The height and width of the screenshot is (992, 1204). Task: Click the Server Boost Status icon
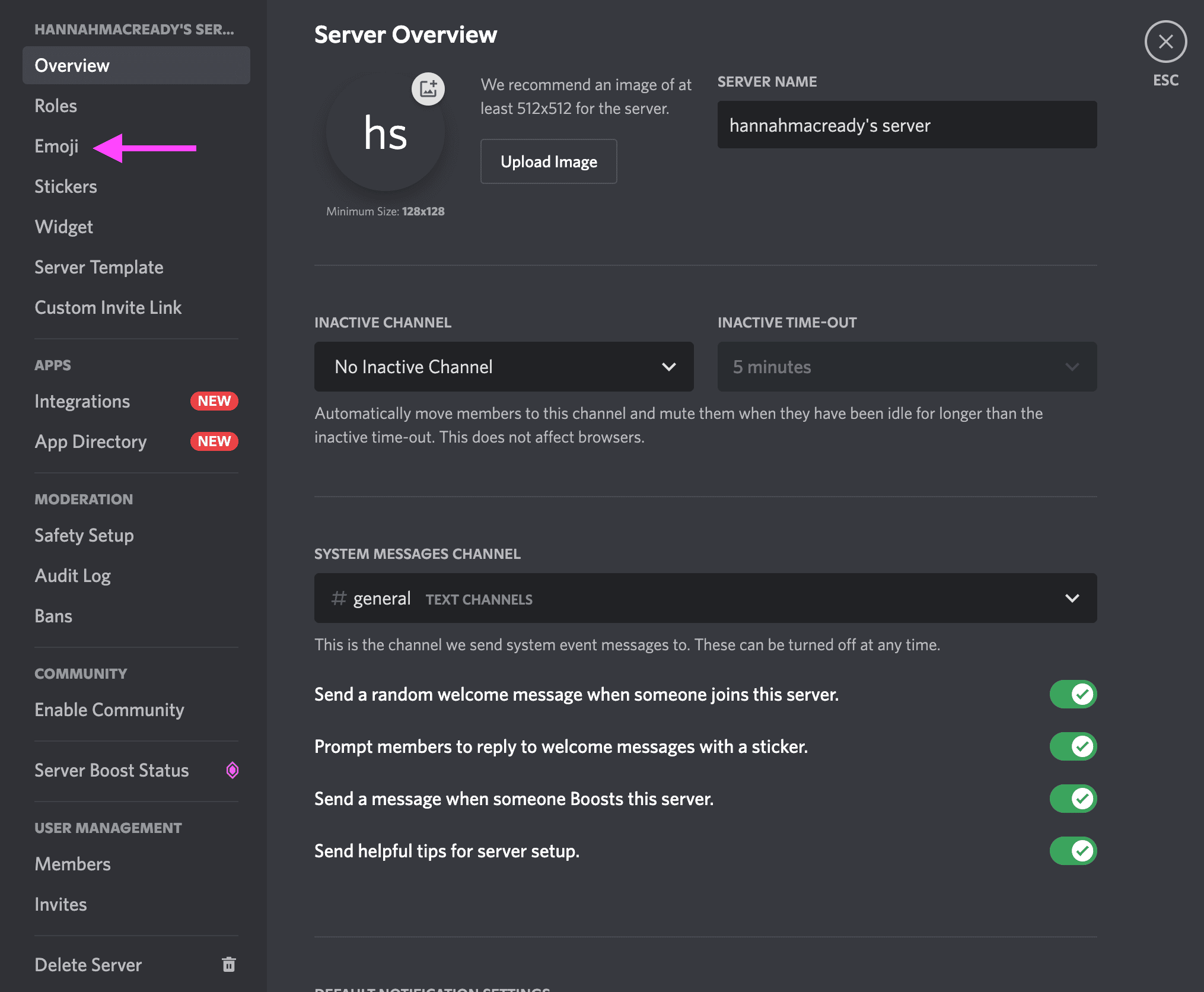(234, 769)
